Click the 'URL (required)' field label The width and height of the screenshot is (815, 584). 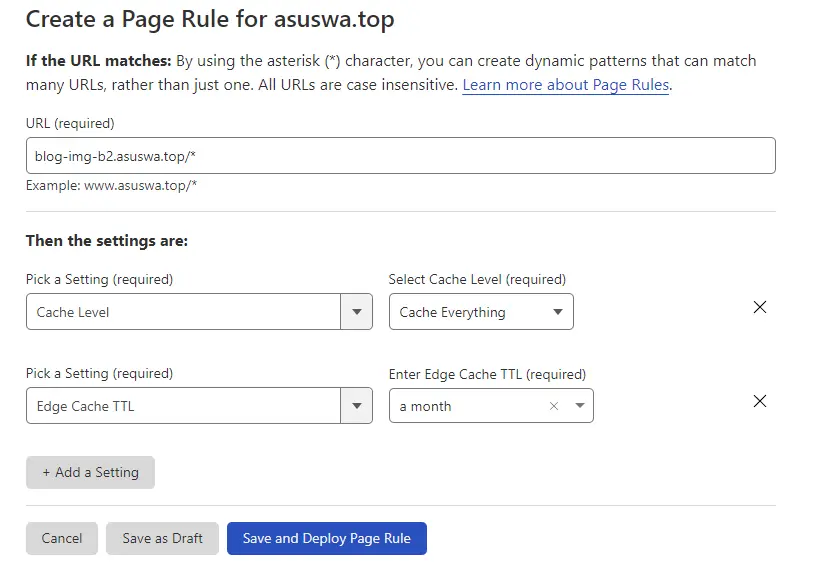[70, 124]
